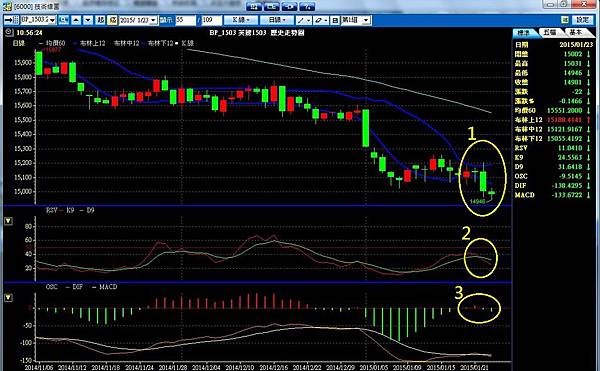This screenshot has height=371, width=600.
Task: Click the 布林上12 legend label
Action: [92, 43]
